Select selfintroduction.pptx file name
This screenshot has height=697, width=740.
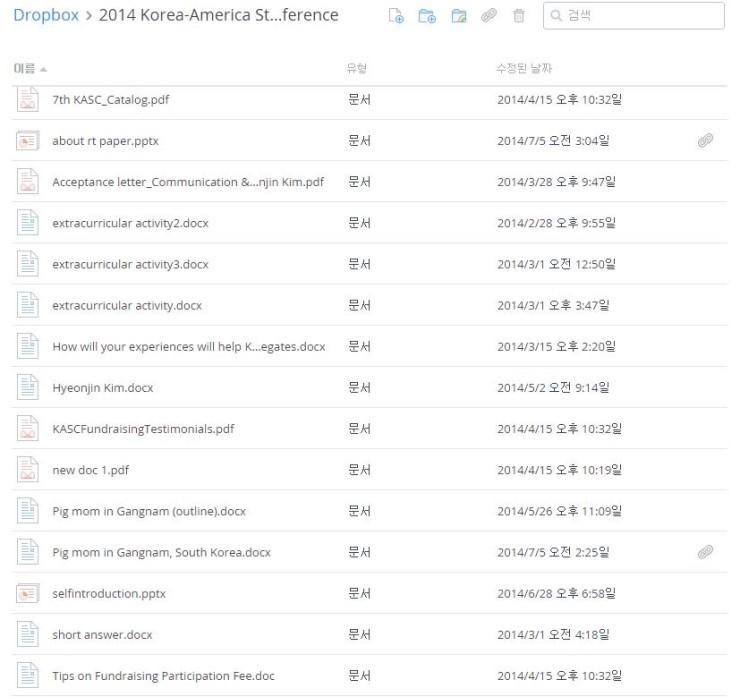(x=109, y=593)
